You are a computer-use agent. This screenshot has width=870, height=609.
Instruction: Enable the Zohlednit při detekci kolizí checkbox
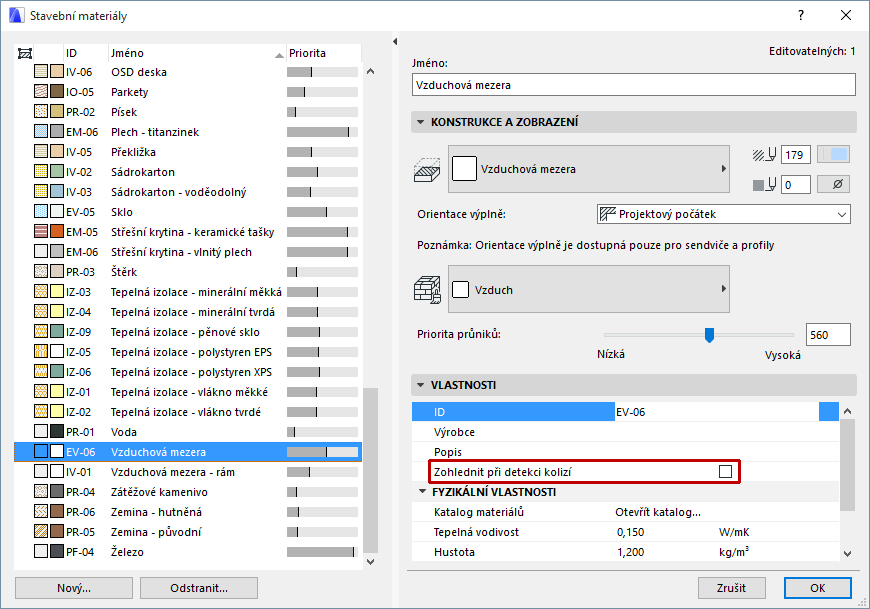tap(727, 471)
